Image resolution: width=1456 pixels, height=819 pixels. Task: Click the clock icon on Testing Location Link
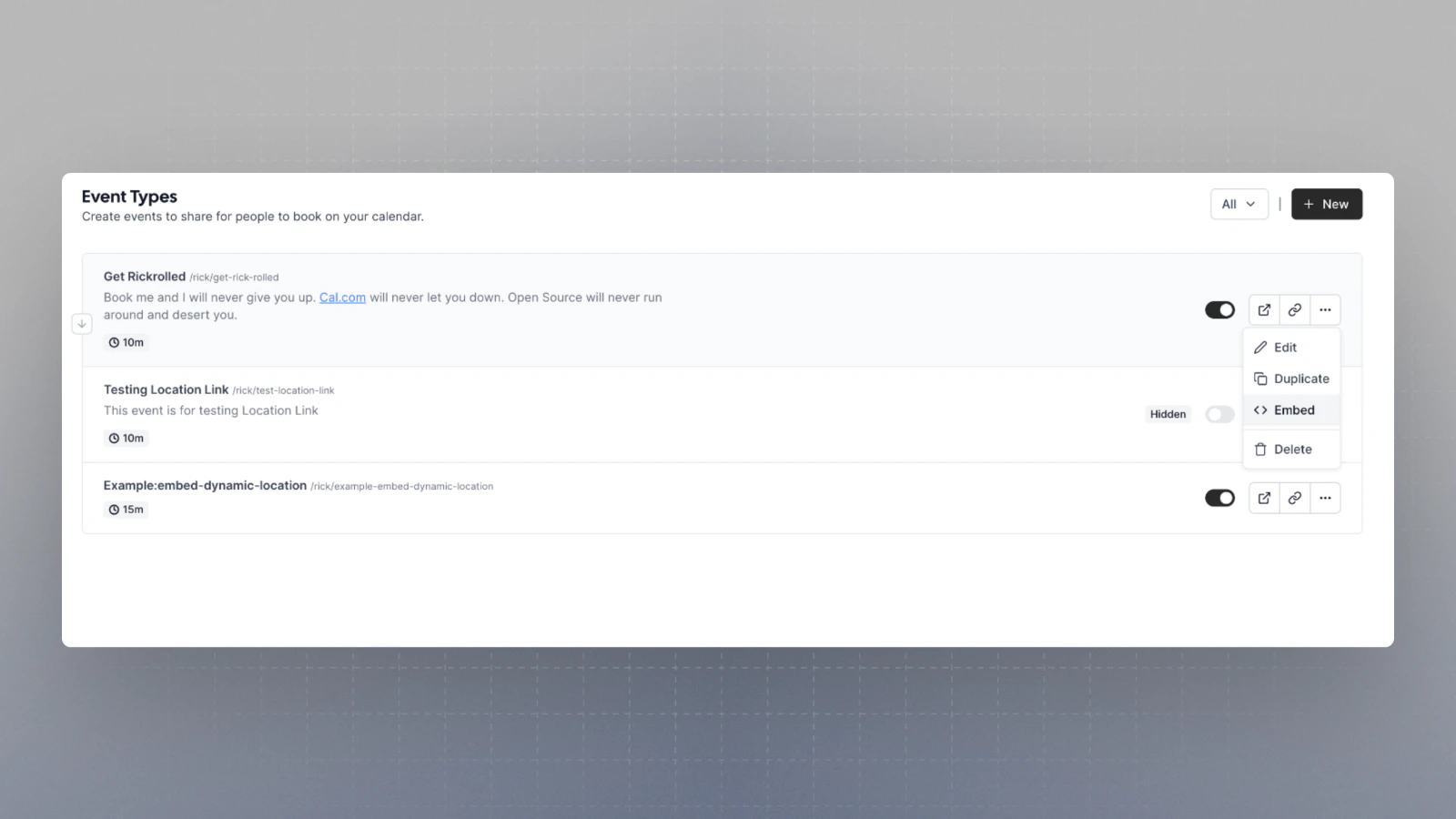click(x=115, y=438)
